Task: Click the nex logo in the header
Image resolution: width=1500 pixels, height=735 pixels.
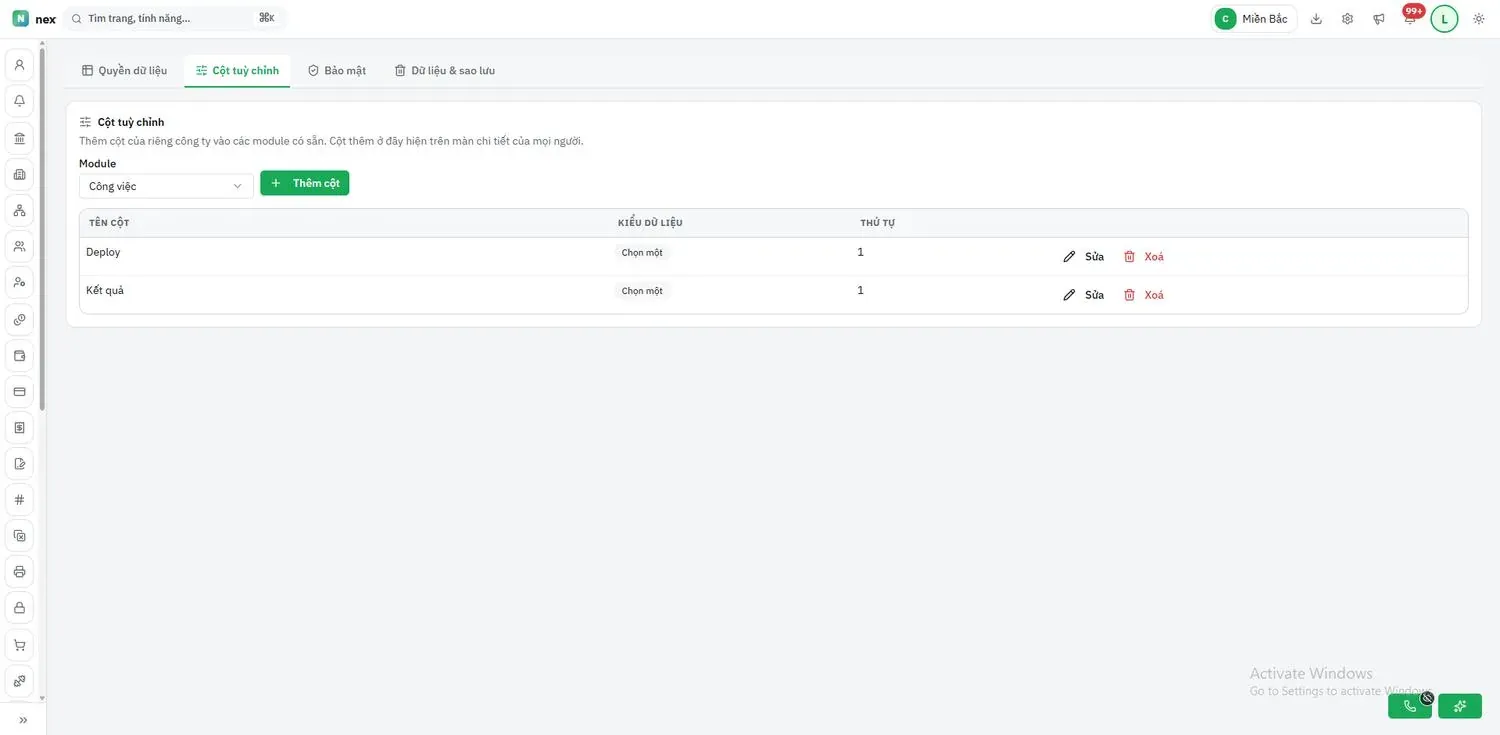Action: pos(34,19)
